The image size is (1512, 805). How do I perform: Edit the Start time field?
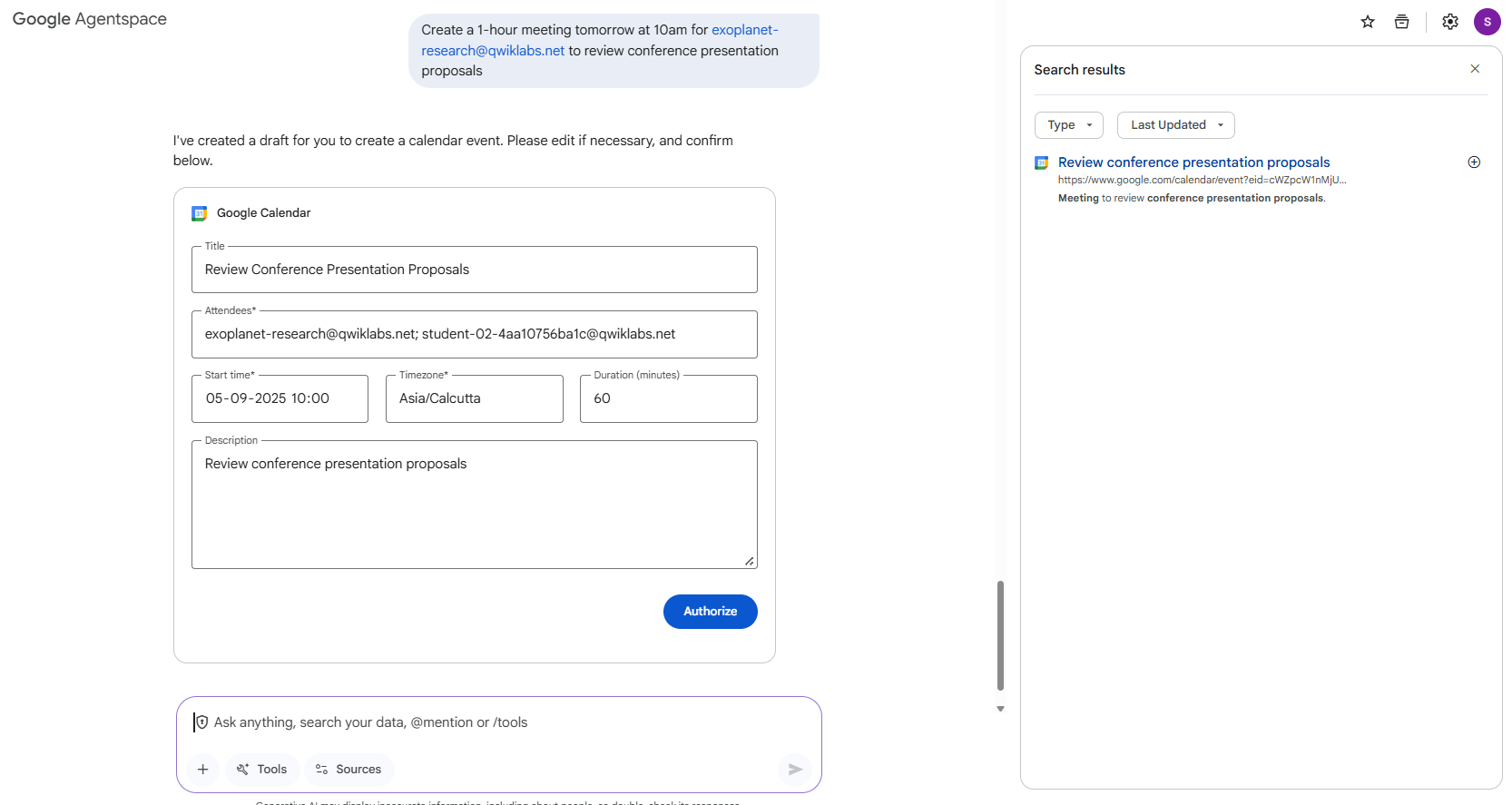[280, 398]
